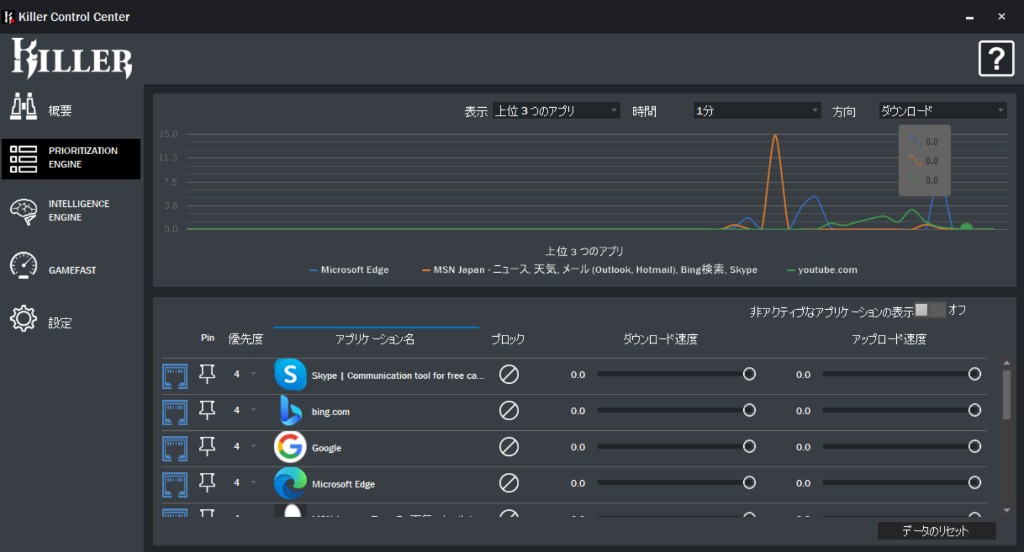
Task: Click the pin icon for Microsoft Edge row
Action: coord(207,483)
